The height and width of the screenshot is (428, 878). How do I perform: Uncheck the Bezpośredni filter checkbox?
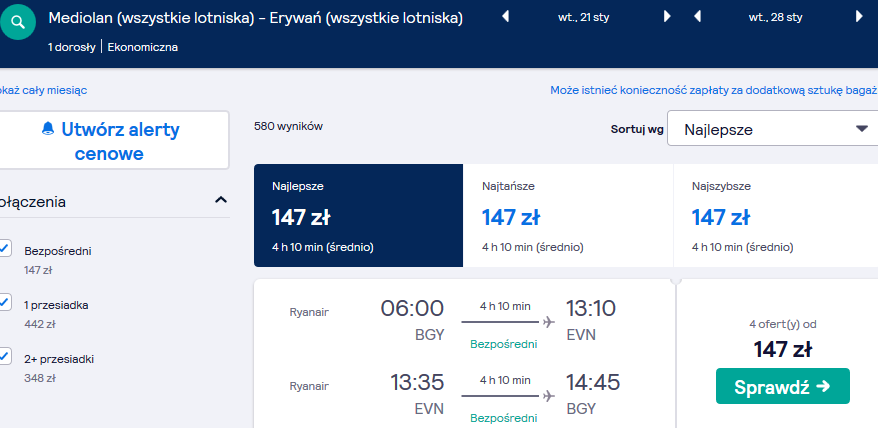(4, 248)
